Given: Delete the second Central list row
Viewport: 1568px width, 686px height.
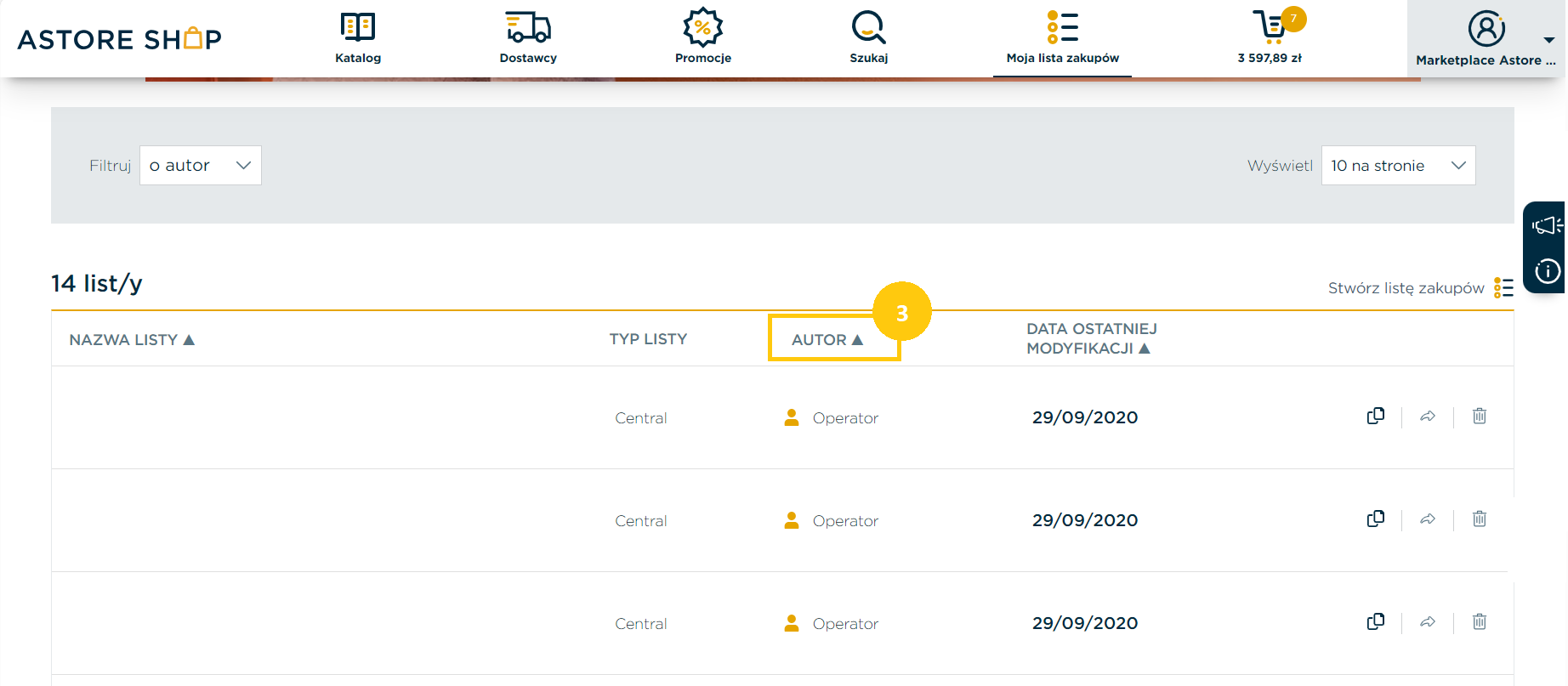Looking at the screenshot, I should 1480,519.
